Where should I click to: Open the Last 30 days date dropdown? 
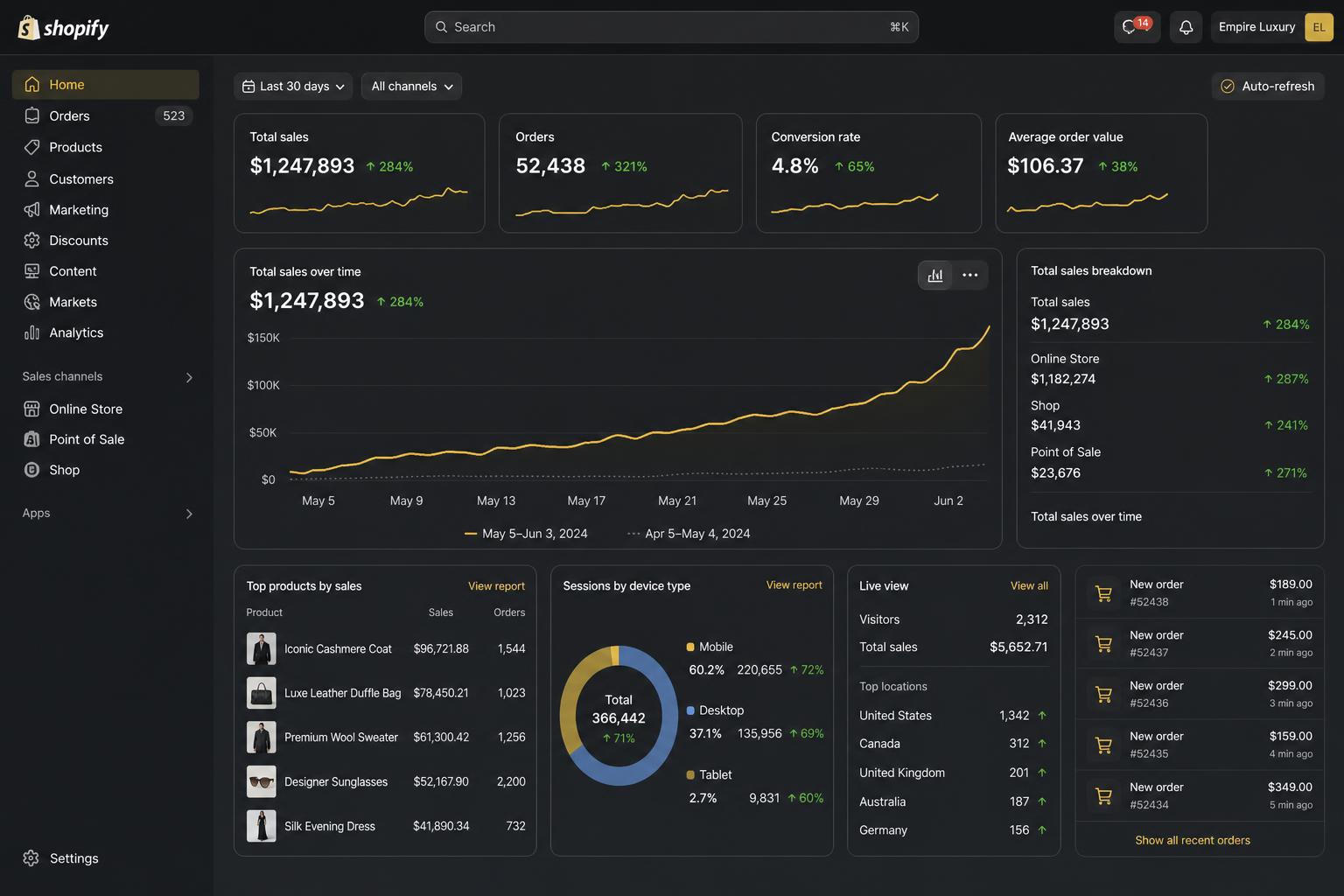coord(293,86)
